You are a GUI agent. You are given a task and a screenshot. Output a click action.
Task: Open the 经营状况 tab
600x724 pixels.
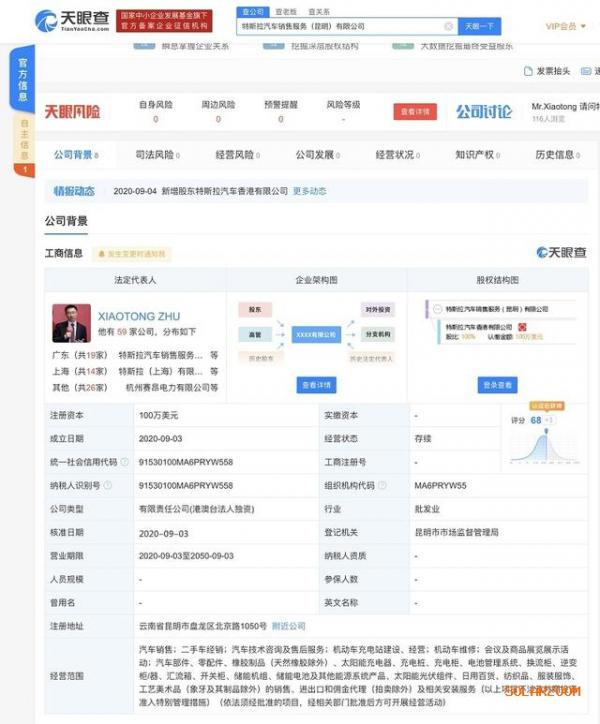(398, 155)
